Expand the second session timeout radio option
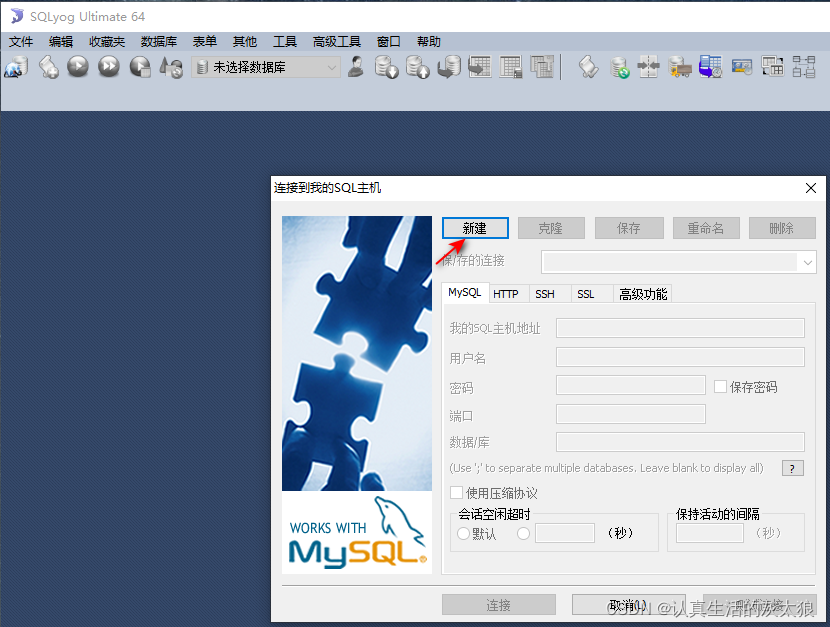Viewport: 830px width, 627px height. pyautogui.click(x=523, y=533)
